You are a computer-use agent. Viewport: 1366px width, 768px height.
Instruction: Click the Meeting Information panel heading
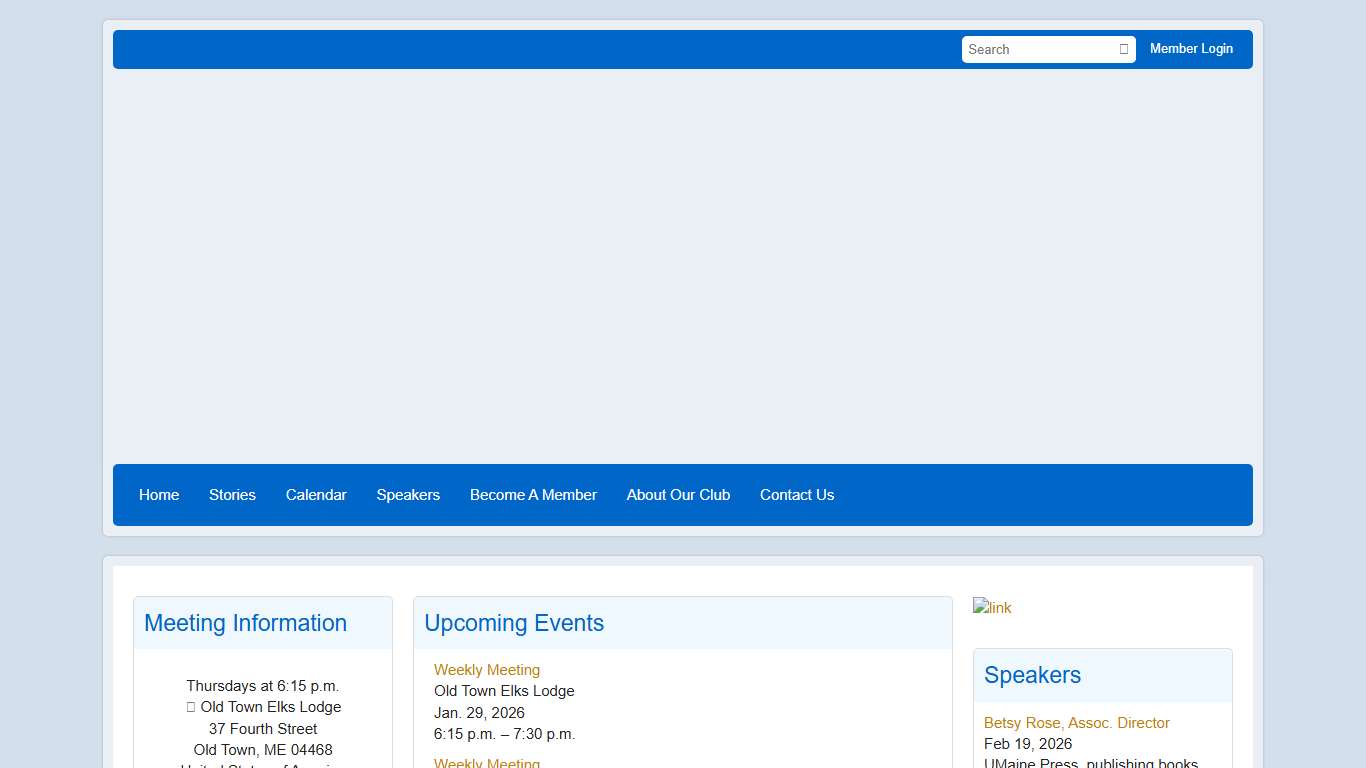(x=245, y=622)
